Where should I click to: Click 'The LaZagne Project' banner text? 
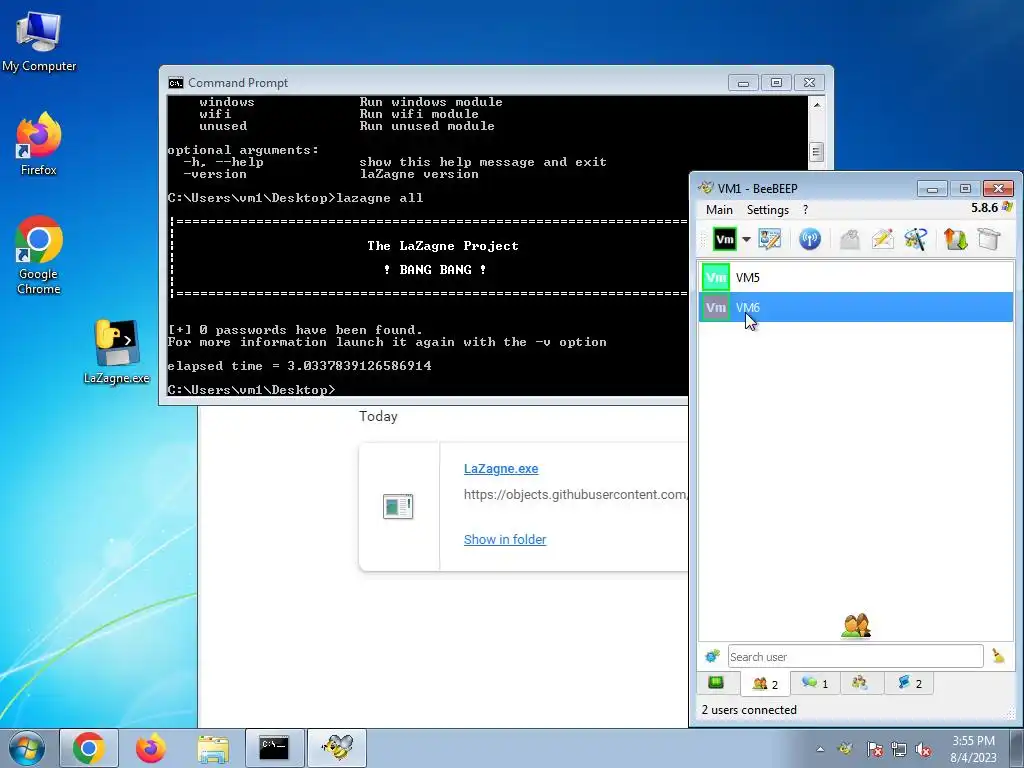coord(443,246)
